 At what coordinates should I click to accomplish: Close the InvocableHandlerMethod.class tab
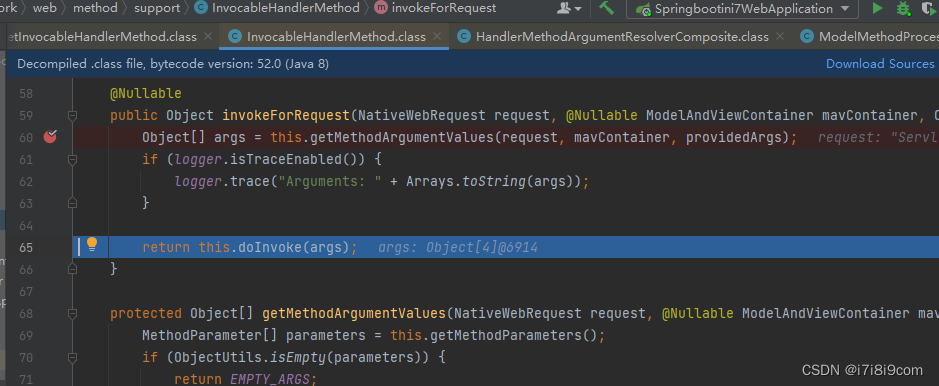click(x=438, y=37)
